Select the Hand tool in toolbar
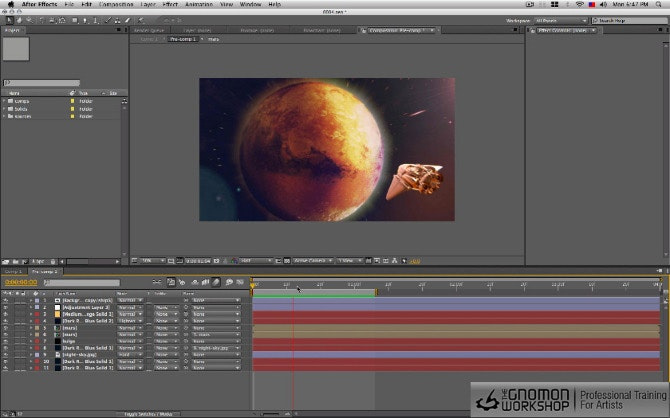The height and width of the screenshot is (418, 670). [20, 20]
